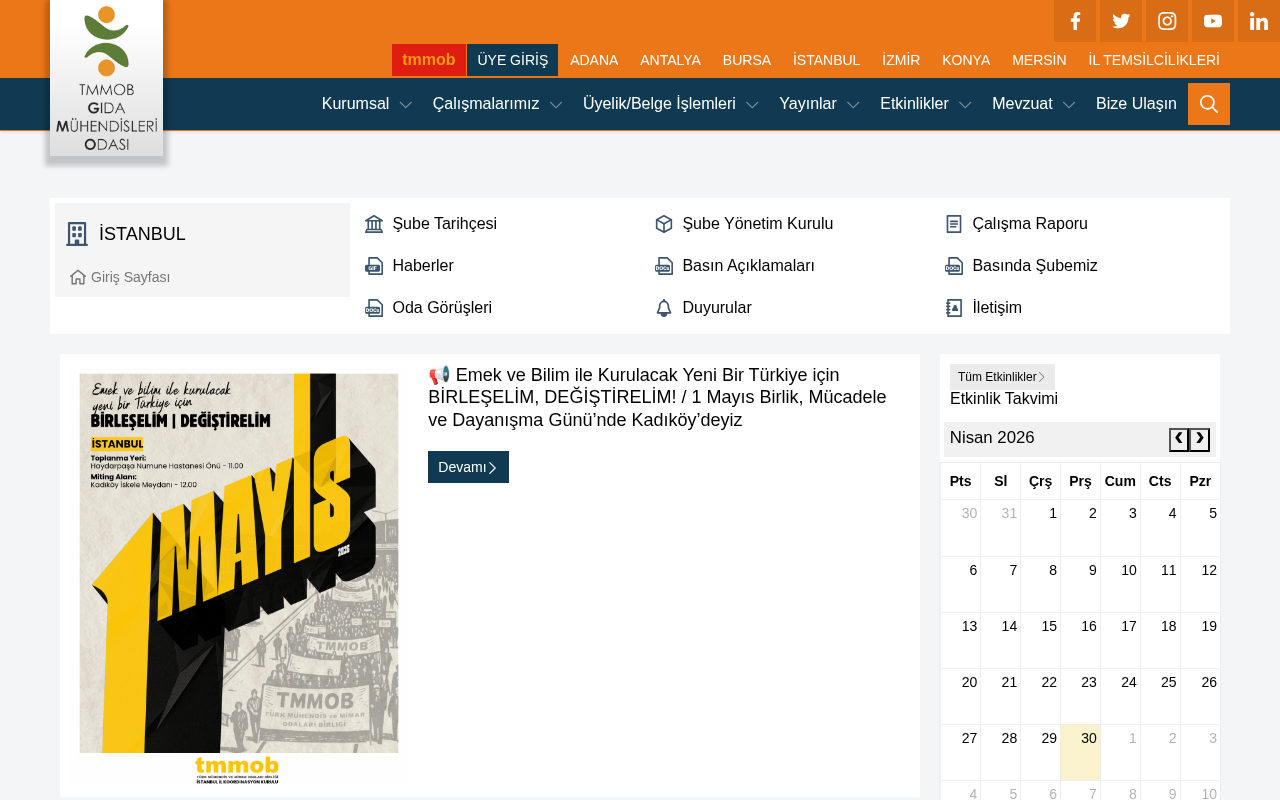Click the ÜYE GİRİŞ button

(513, 60)
